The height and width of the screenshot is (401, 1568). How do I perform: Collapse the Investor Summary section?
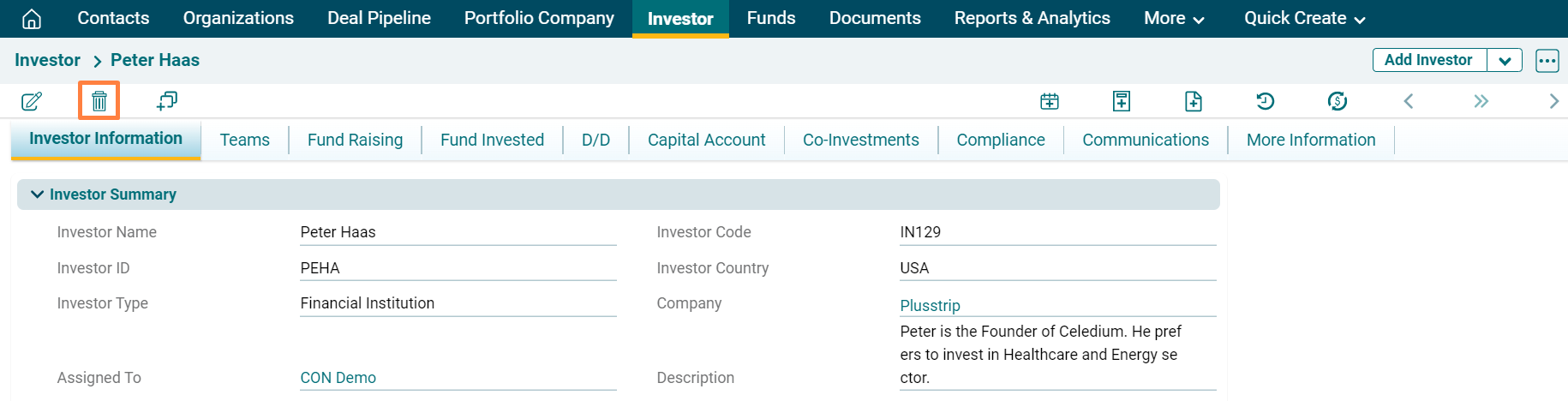38,195
